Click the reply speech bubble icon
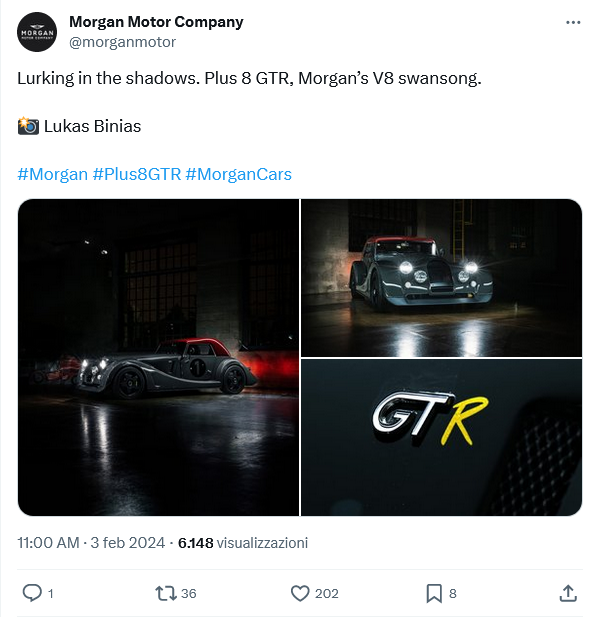This screenshot has width=598, height=617. pos(32,593)
